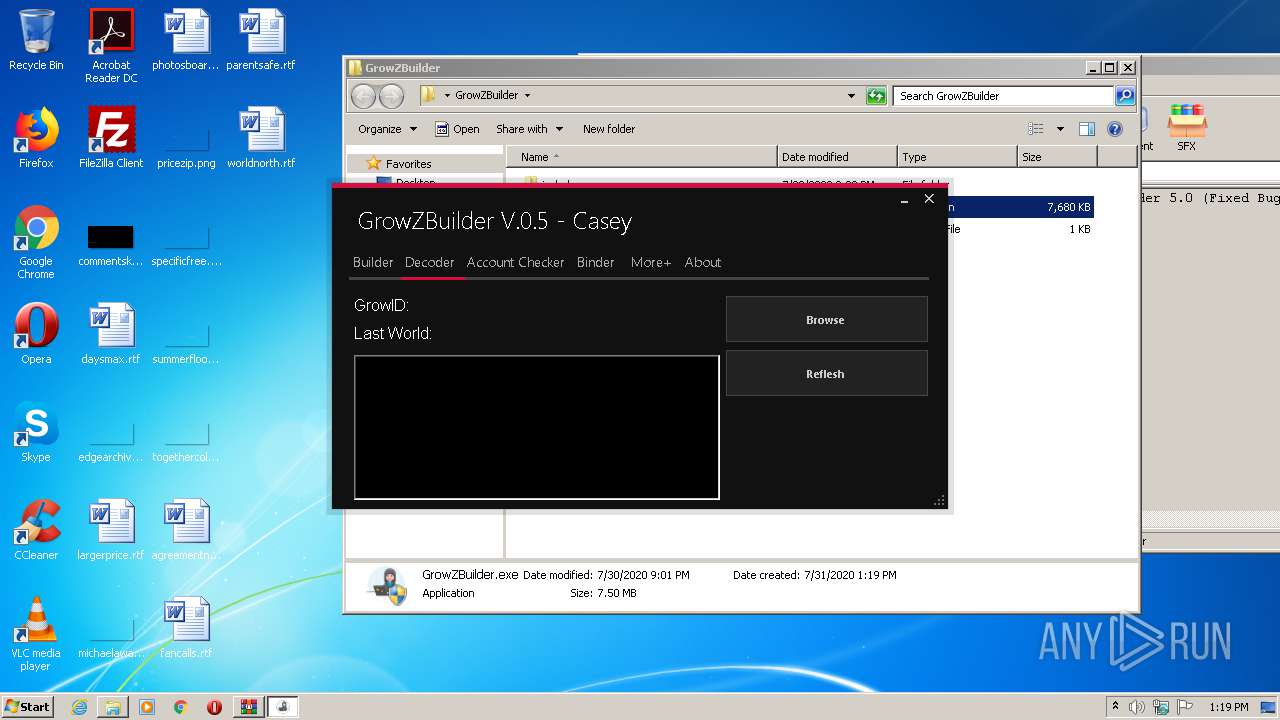Viewport: 1280px width, 720px height.
Task: Sort files by Date modified column
Action: [x=837, y=157]
